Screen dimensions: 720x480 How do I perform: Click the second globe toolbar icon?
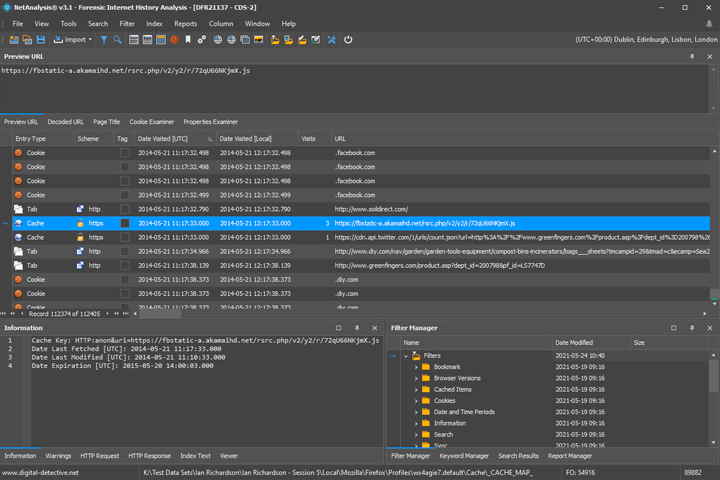point(231,40)
